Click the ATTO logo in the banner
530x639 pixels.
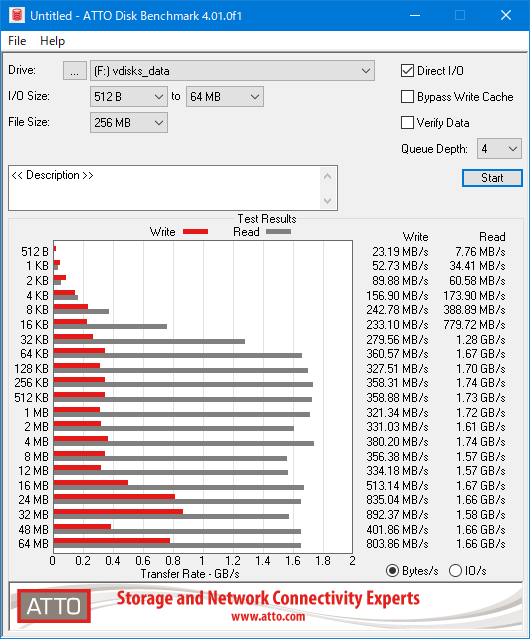(x=54, y=606)
